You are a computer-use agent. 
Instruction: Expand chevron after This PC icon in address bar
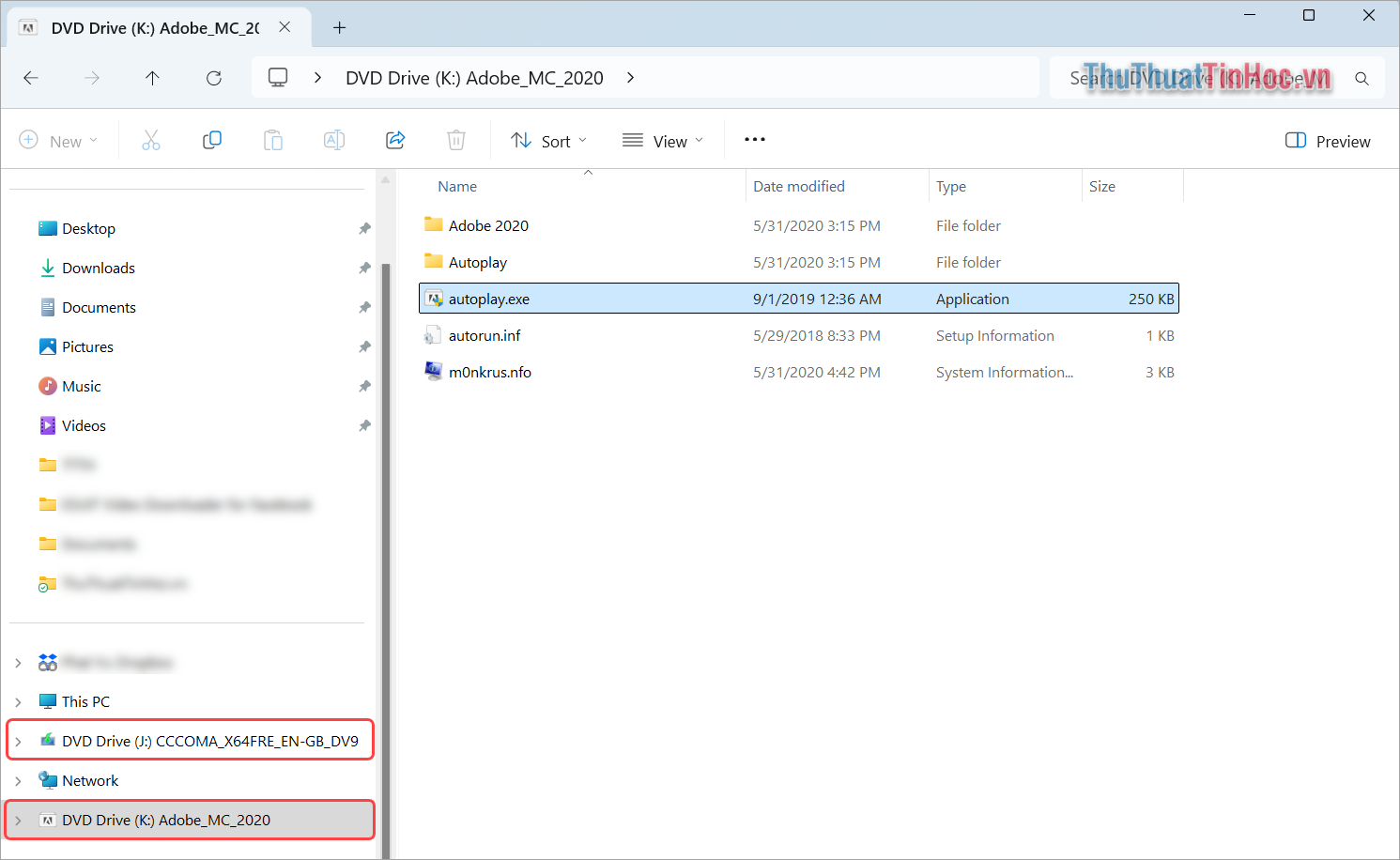coord(318,78)
